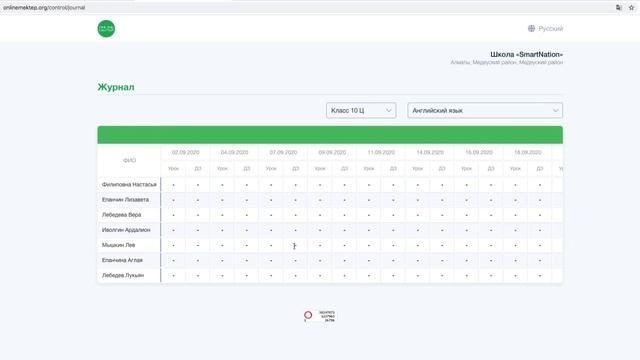
Task: Select the 11.09.2020 date header
Action: pyautogui.click(x=381, y=152)
